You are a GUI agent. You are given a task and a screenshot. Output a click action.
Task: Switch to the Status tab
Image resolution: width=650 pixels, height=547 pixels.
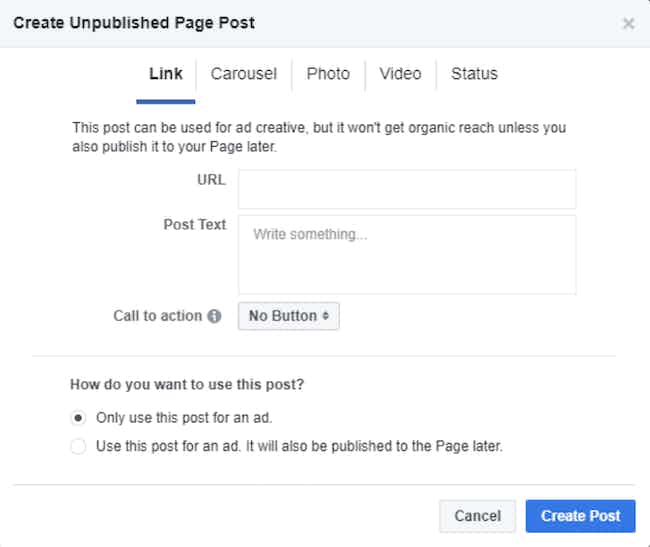(x=474, y=74)
